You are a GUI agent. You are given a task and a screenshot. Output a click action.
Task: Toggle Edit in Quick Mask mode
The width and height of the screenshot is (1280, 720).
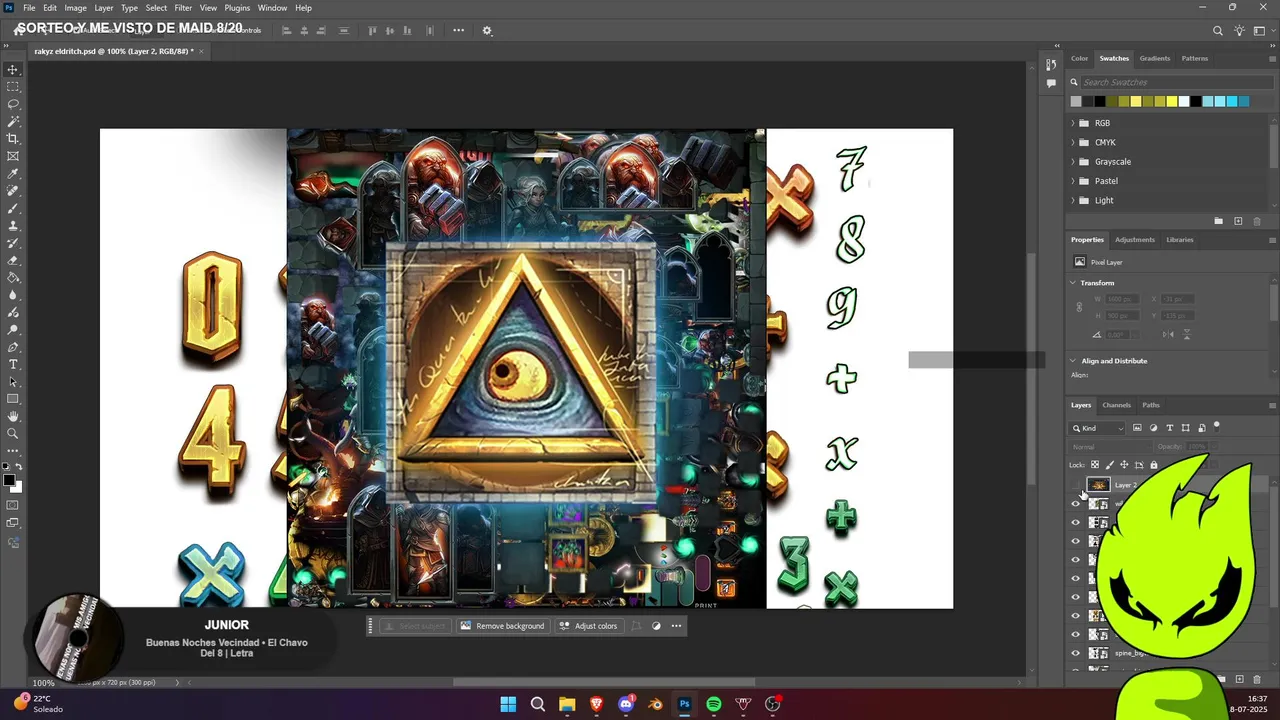coord(13,505)
